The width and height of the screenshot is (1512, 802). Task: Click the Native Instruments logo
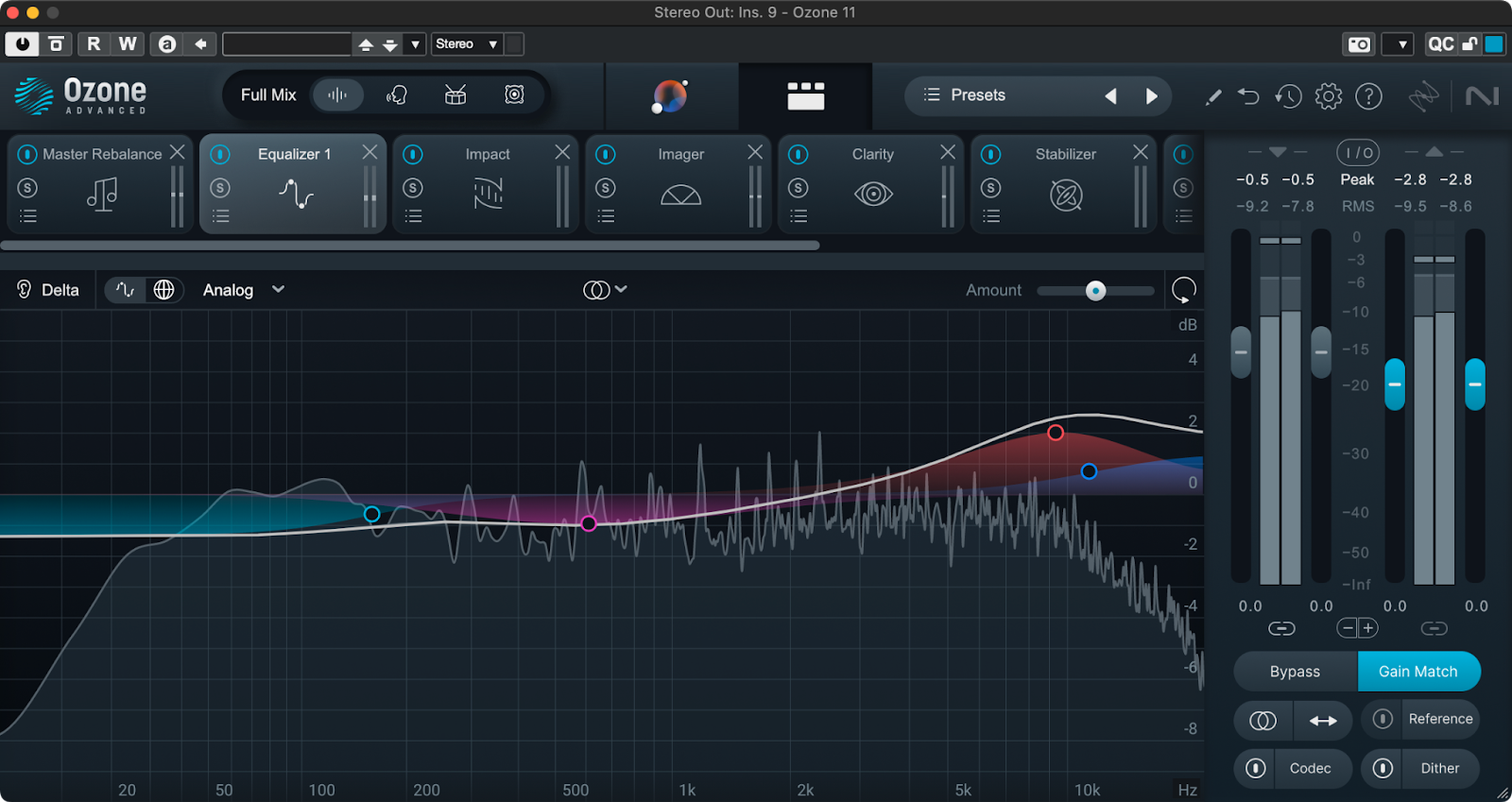(x=1481, y=96)
